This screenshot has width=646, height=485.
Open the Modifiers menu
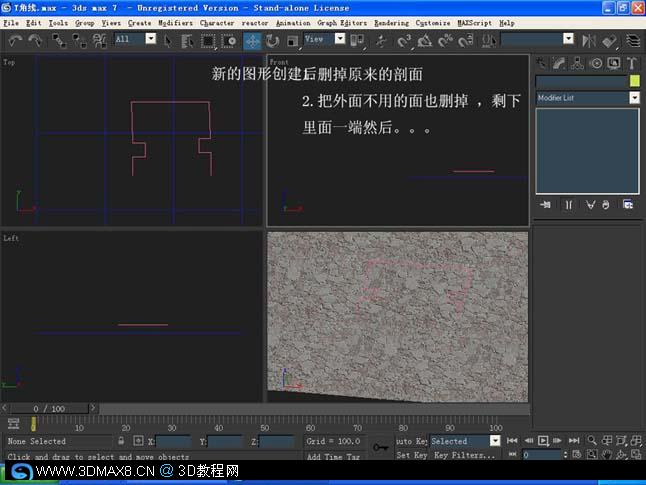[x=175, y=23]
